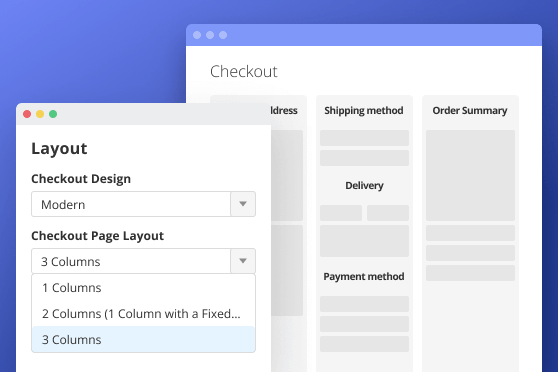The width and height of the screenshot is (558, 372).
Task: Click the large Order Summary placeholder block
Action: 470,175
